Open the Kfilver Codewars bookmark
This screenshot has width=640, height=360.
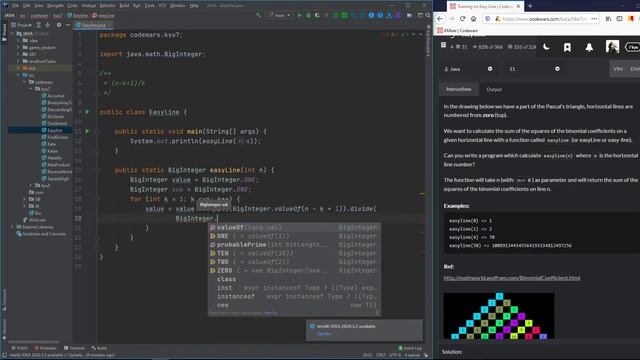[x=458, y=31]
